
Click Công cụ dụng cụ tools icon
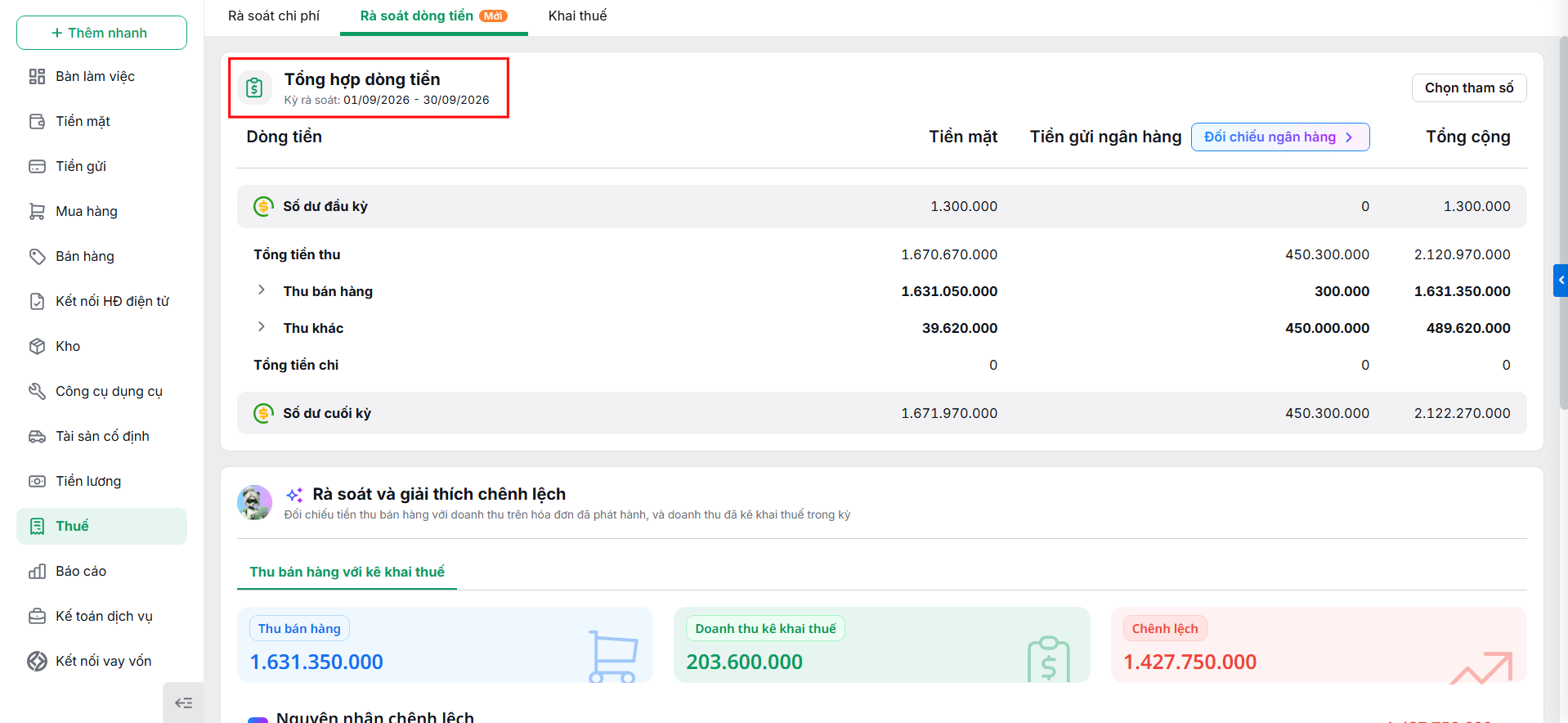(x=37, y=391)
